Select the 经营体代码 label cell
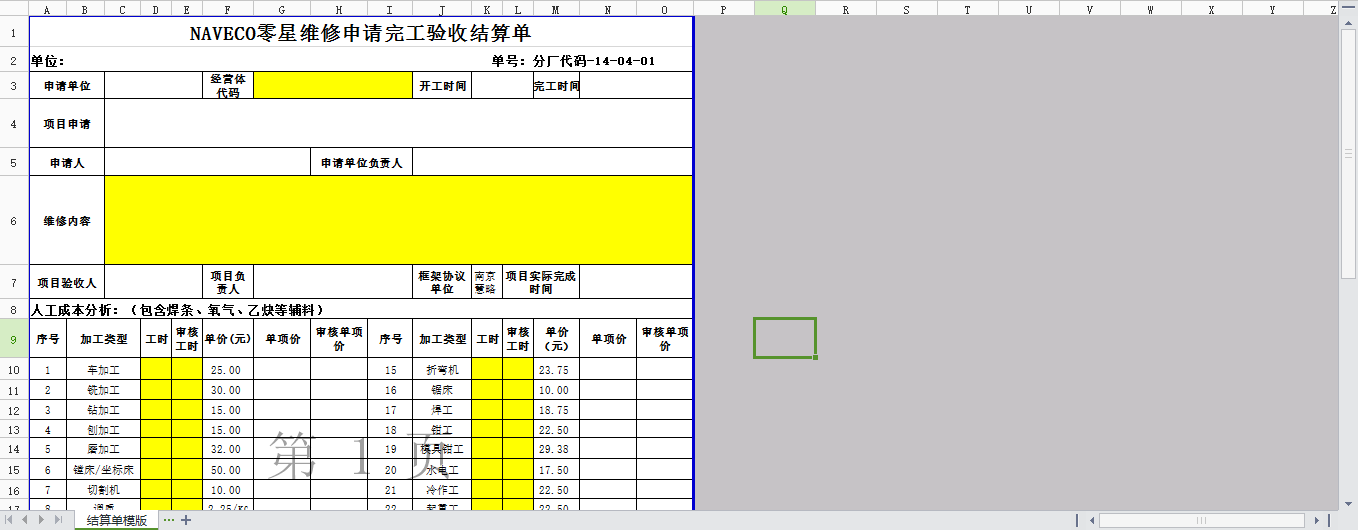 tap(228, 86)
